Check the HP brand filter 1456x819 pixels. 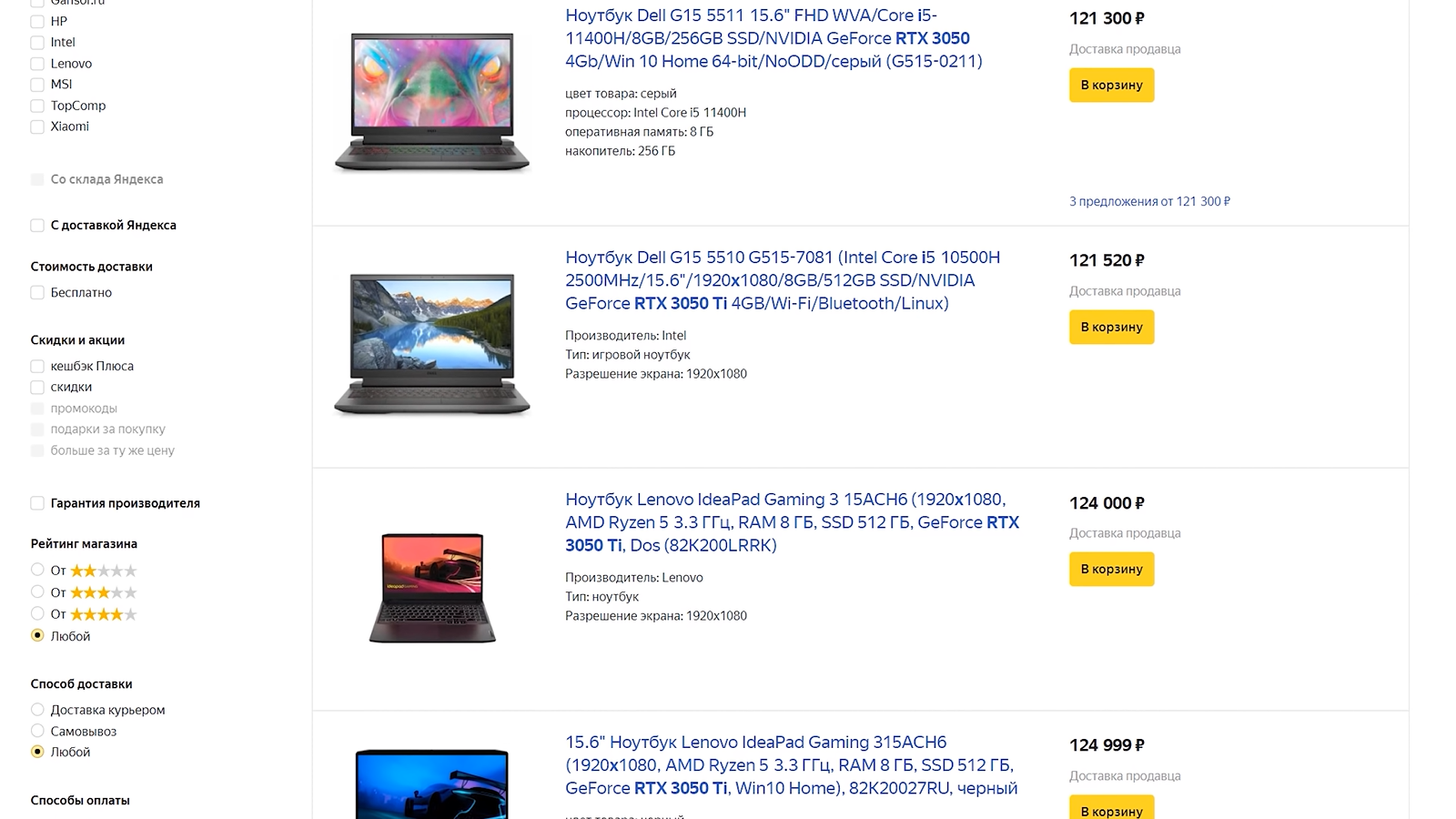click(37, 22)
